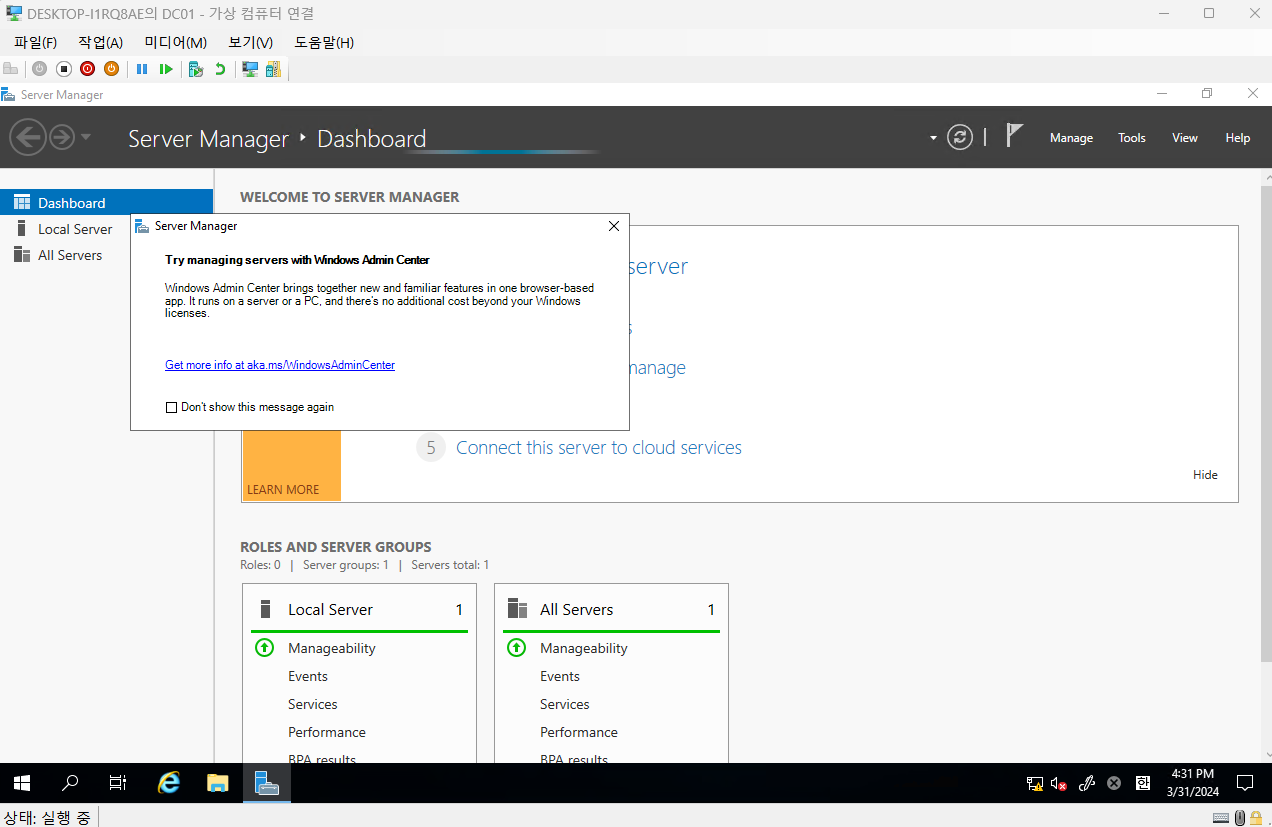Click the Forward arrow in Server Manager header
This screenshot has width=1272, height=827.
[x=62, y=137]
